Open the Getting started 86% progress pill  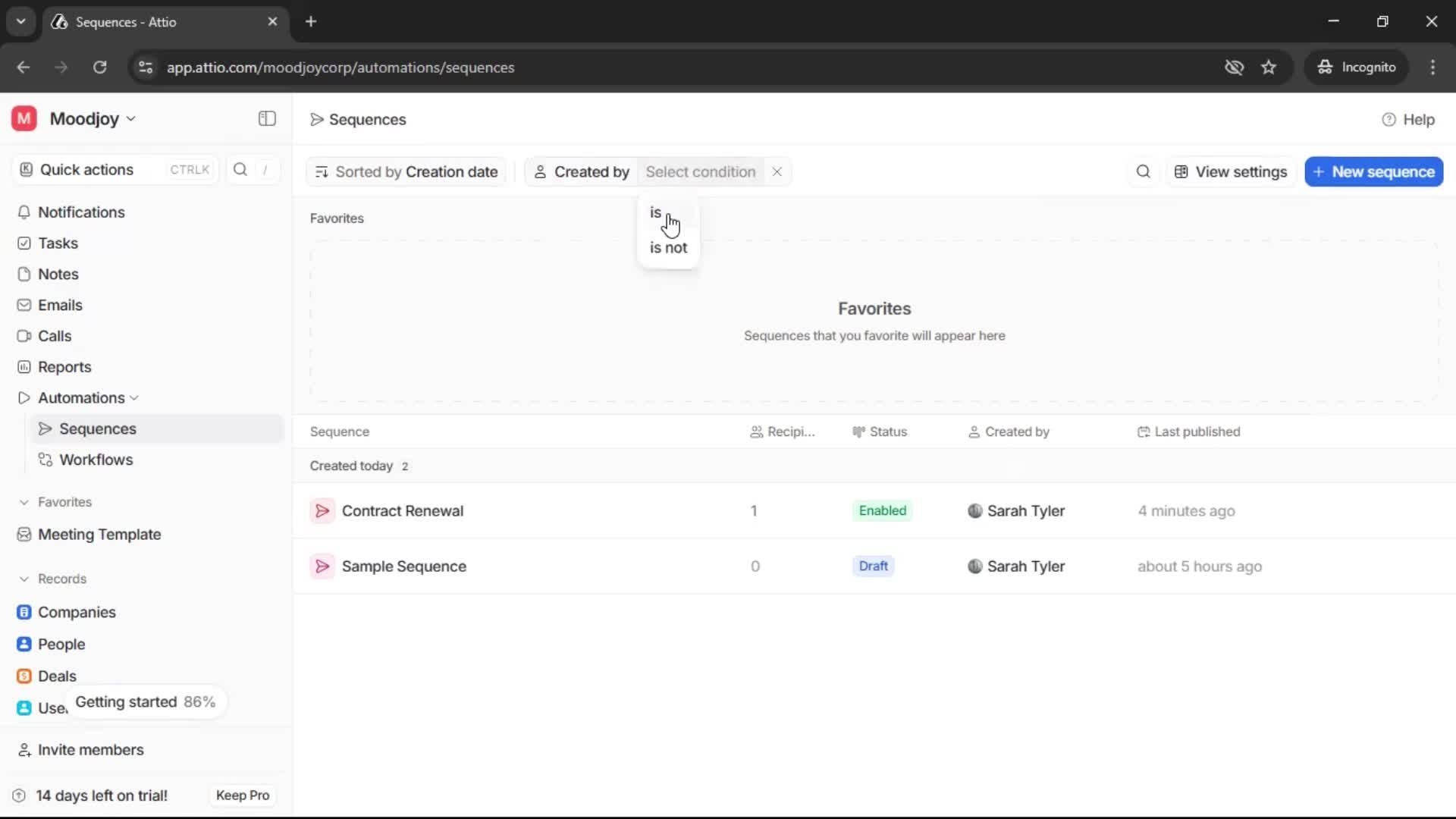145,701
